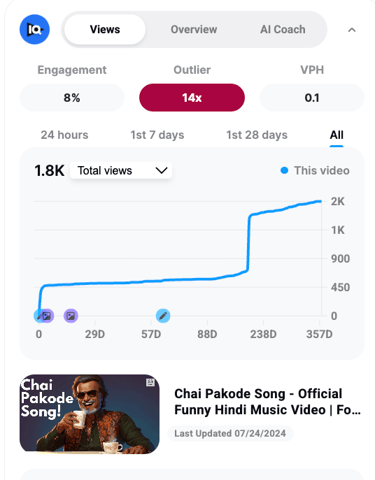This screenshot has width=375, height=480.
Task: Select the 1st 28 days range
Action: pyautogui.click(x=257, y=135)
